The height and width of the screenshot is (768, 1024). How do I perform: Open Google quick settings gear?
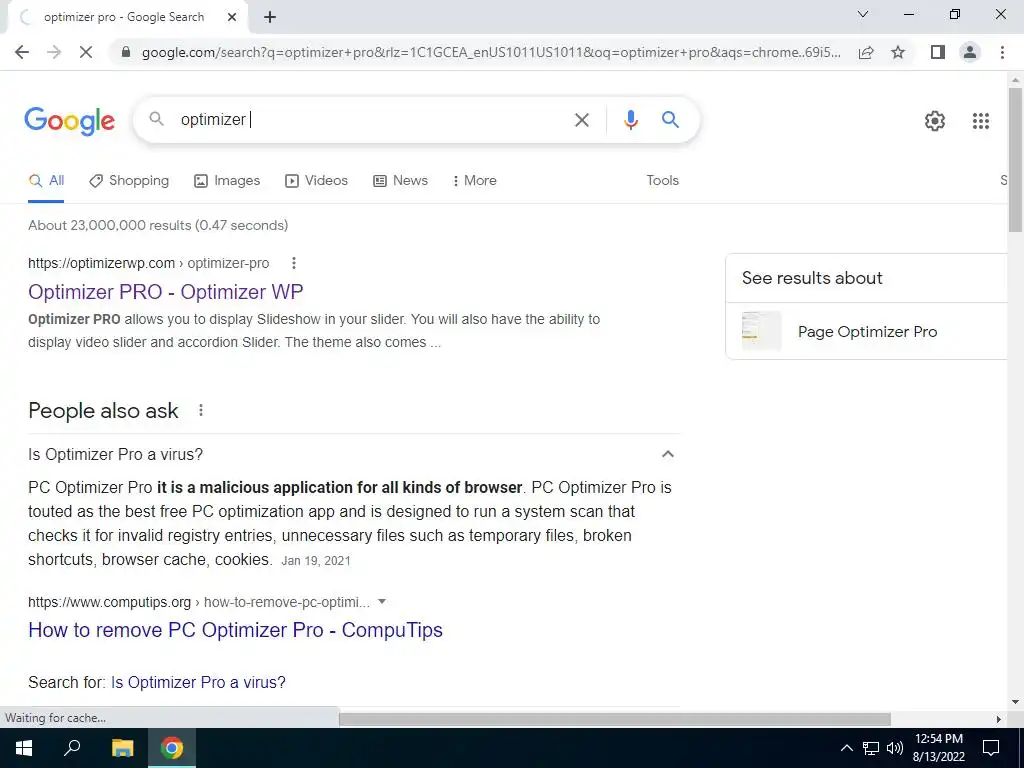pos(935,121)
